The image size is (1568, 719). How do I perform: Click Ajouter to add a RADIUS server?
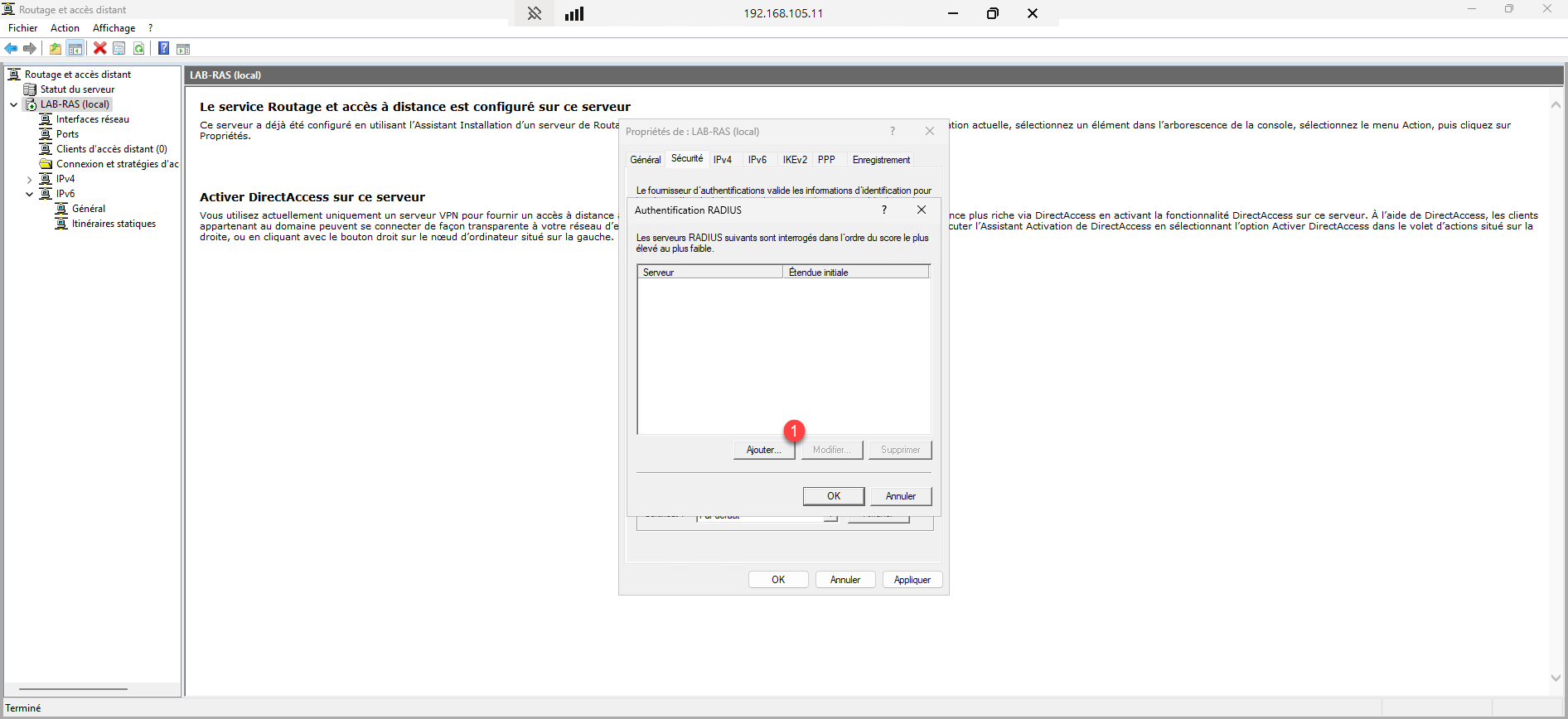click(763, 450)
